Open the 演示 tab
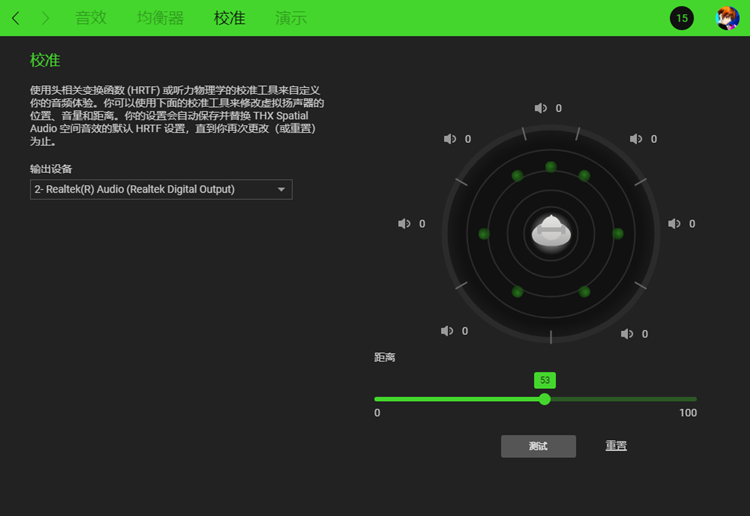 291,18
